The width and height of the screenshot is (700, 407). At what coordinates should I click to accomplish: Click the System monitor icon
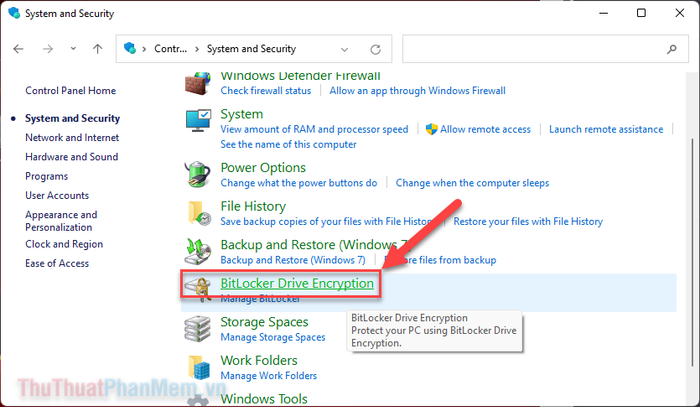pyautogui.click(x=198, y=120)
